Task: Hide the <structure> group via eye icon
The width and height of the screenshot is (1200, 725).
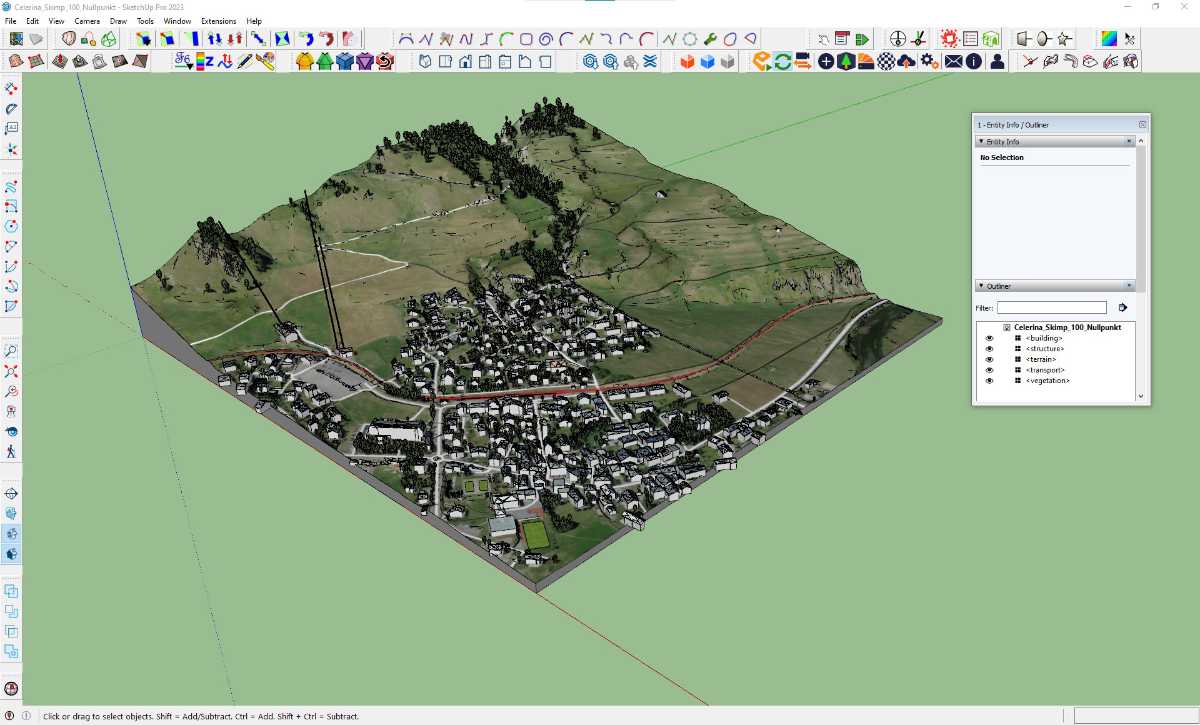Action: tap(989, 349)
